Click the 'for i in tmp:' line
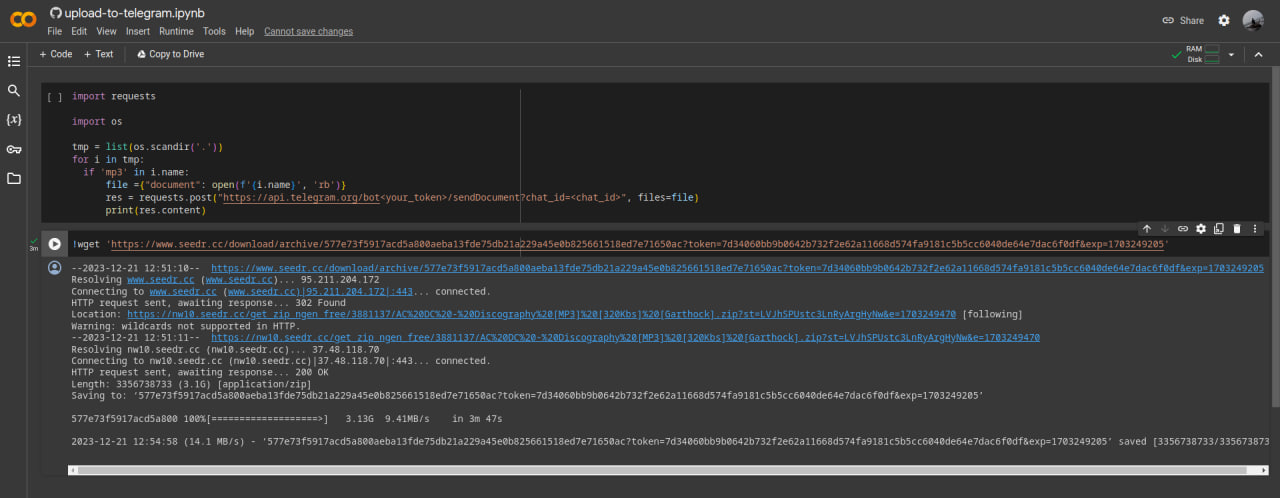 108,160
